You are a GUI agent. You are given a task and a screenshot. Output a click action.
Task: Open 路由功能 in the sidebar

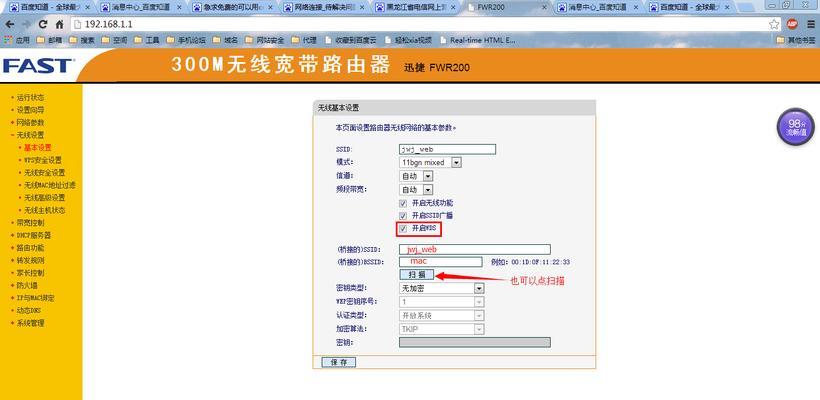30,248
